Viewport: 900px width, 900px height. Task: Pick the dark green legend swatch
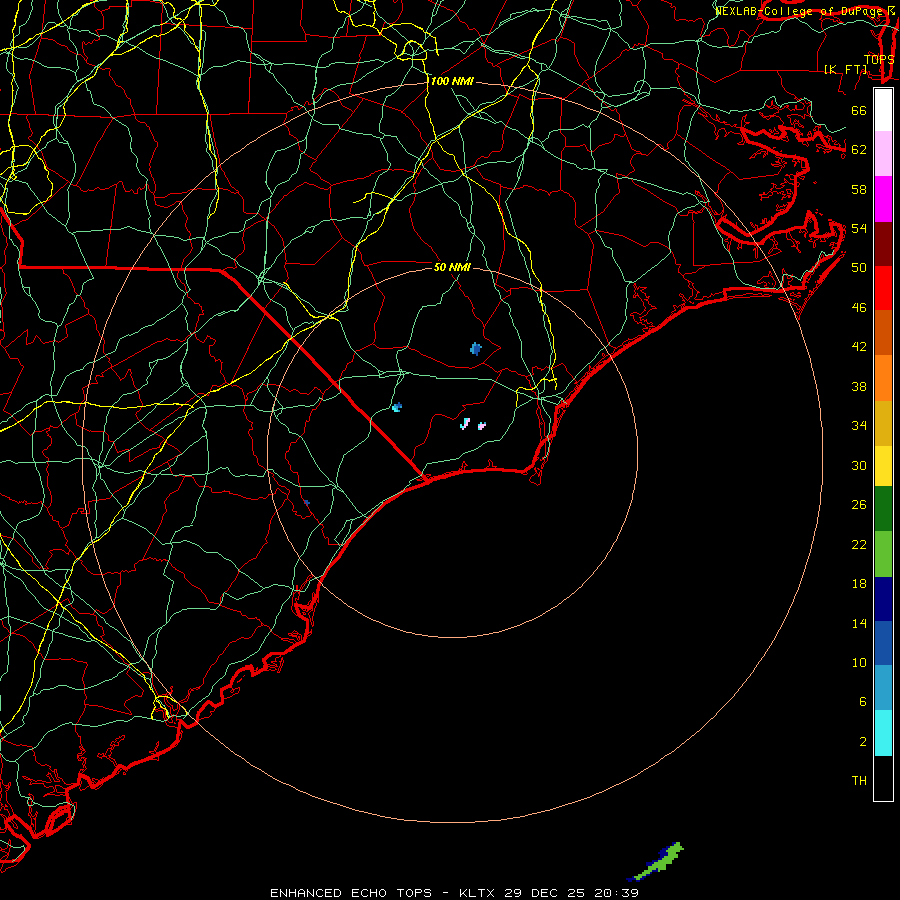pos(883,509)
